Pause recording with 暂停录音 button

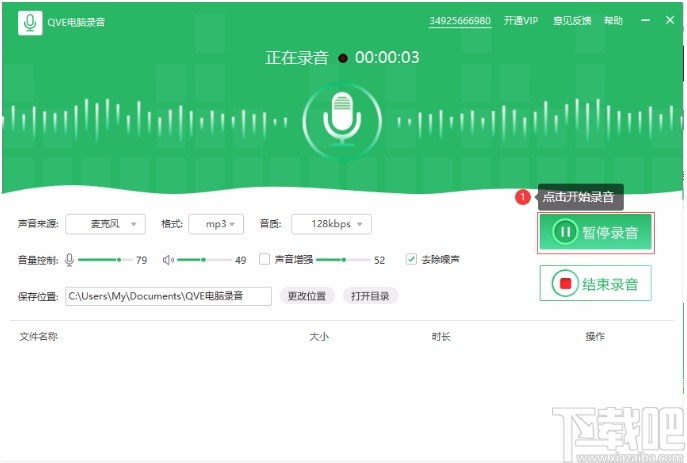pos(595,232)
